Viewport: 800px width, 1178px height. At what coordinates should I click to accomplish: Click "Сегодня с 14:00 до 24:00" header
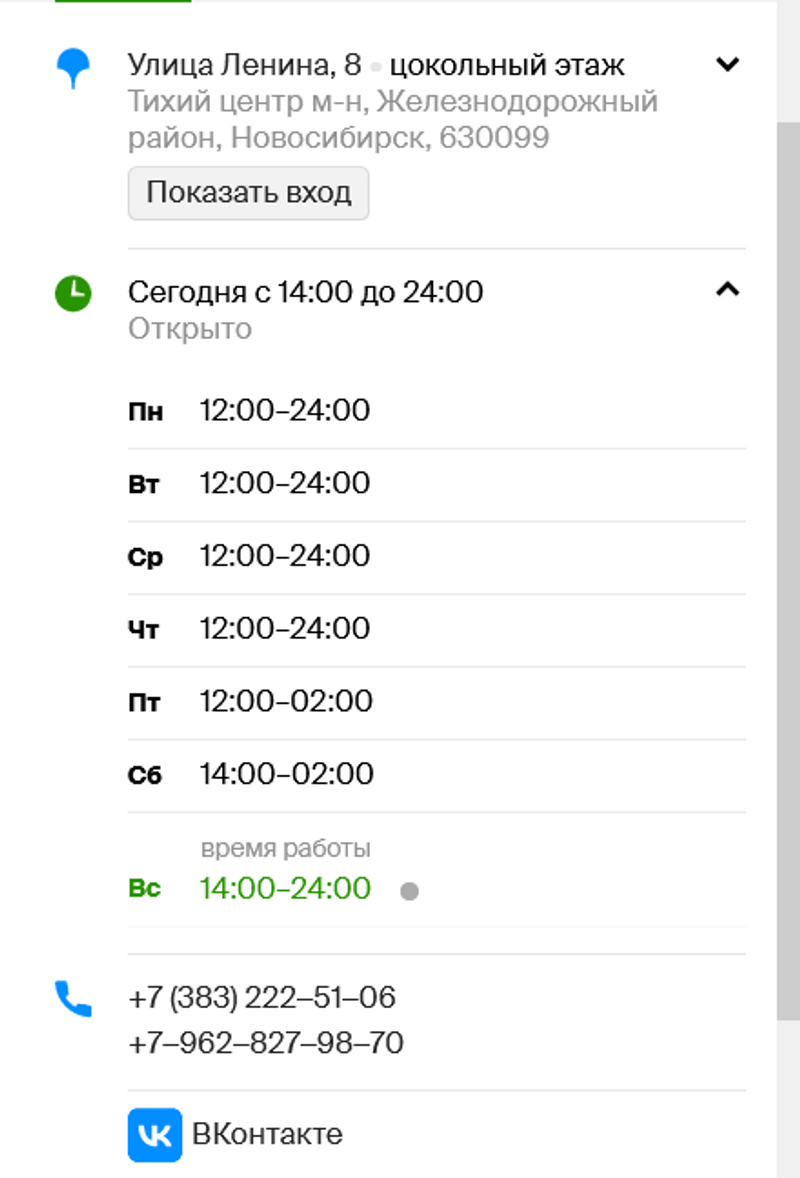coord(305,292)
